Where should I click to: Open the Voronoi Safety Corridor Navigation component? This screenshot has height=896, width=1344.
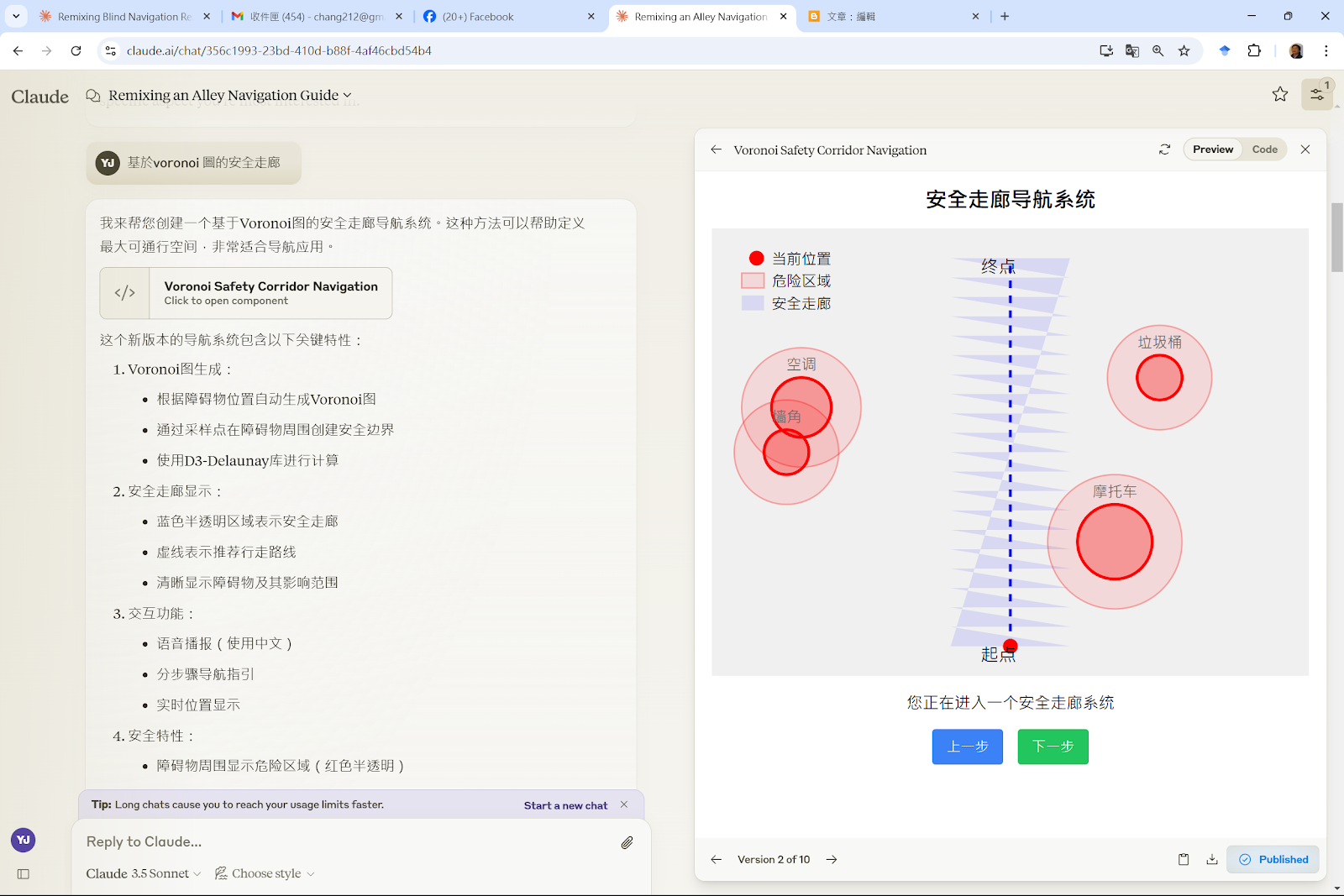coord(246,293)
